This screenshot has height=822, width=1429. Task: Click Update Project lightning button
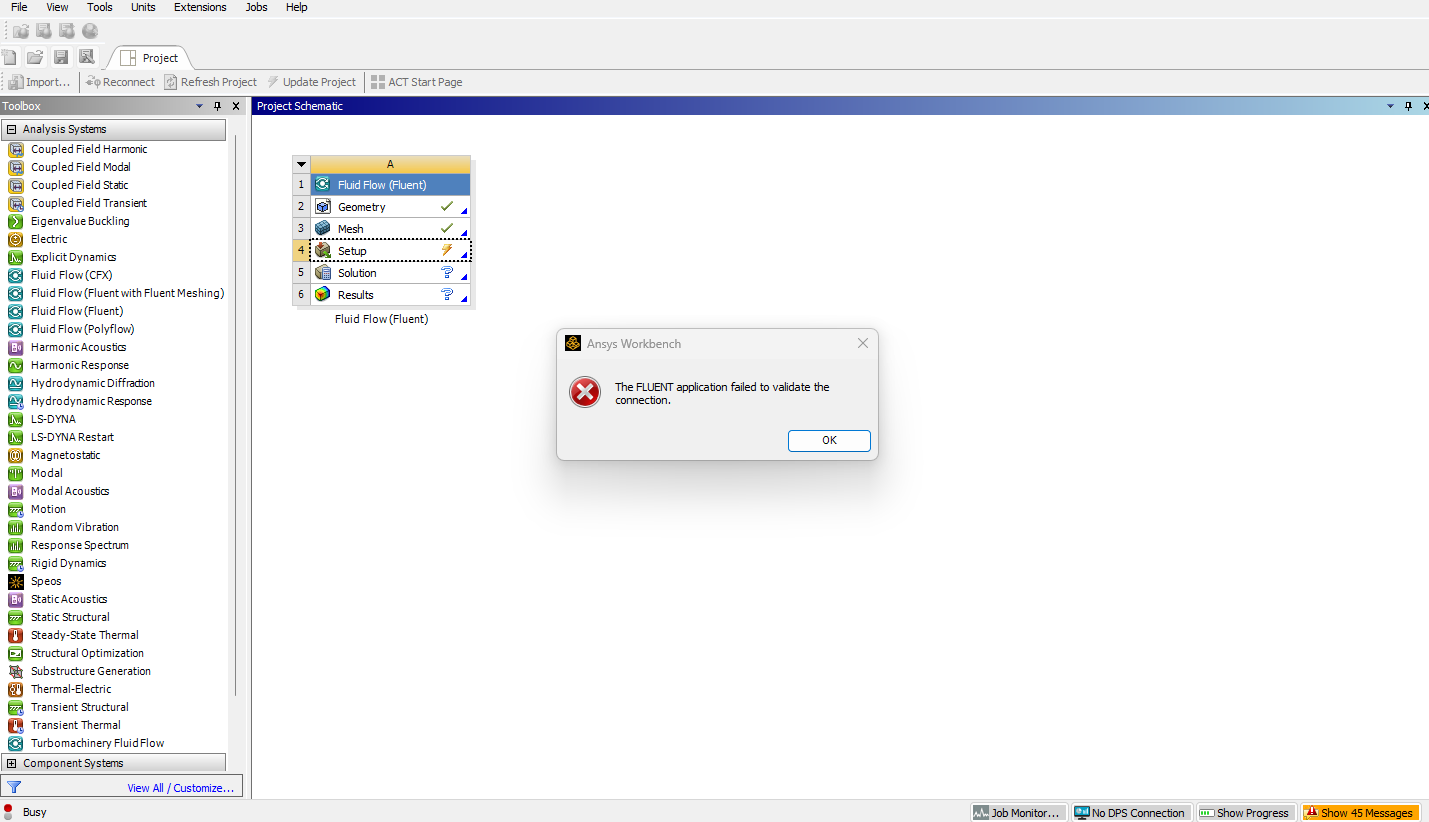pos(311,82)
